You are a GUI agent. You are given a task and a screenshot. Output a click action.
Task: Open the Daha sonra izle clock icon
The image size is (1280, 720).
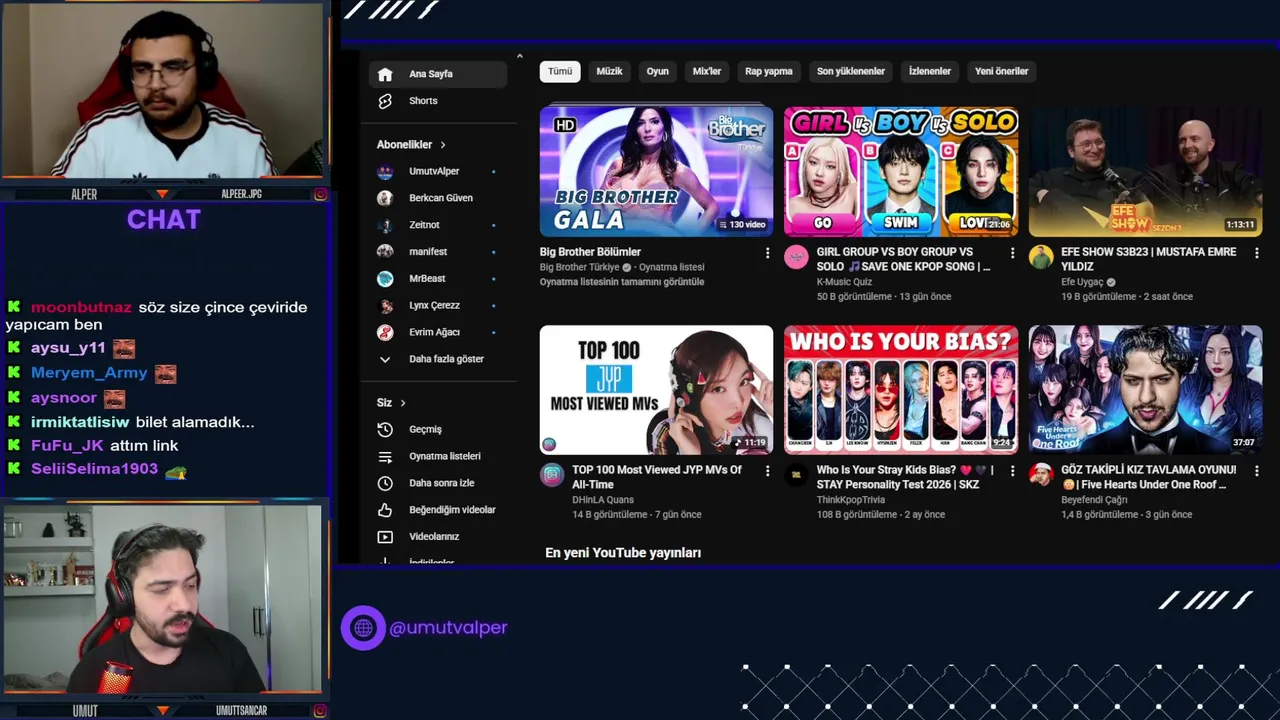tap(385, 483)
